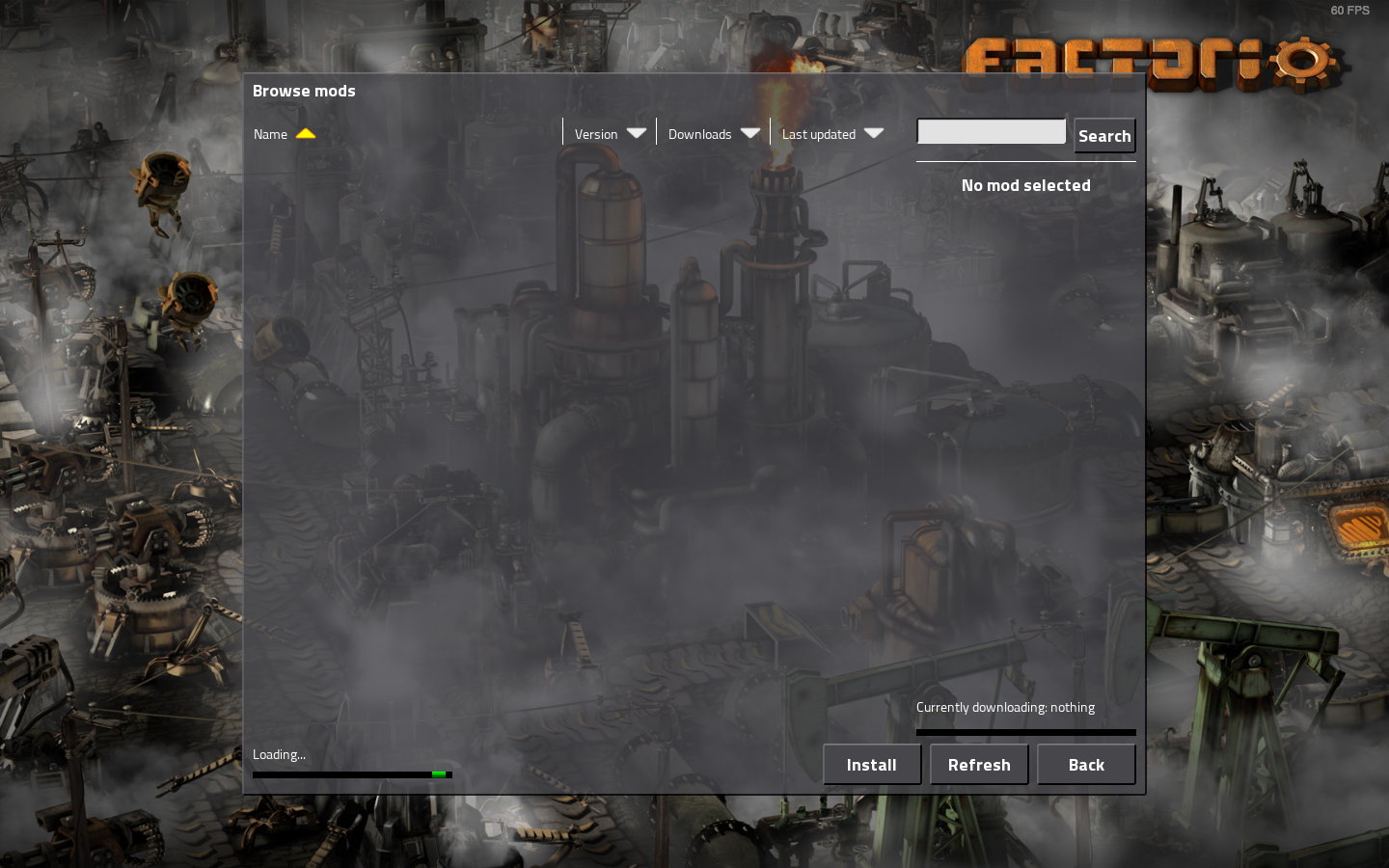The image size is (1389, 868).
Task: Click the download progress bar
Action: [1025, 732]
